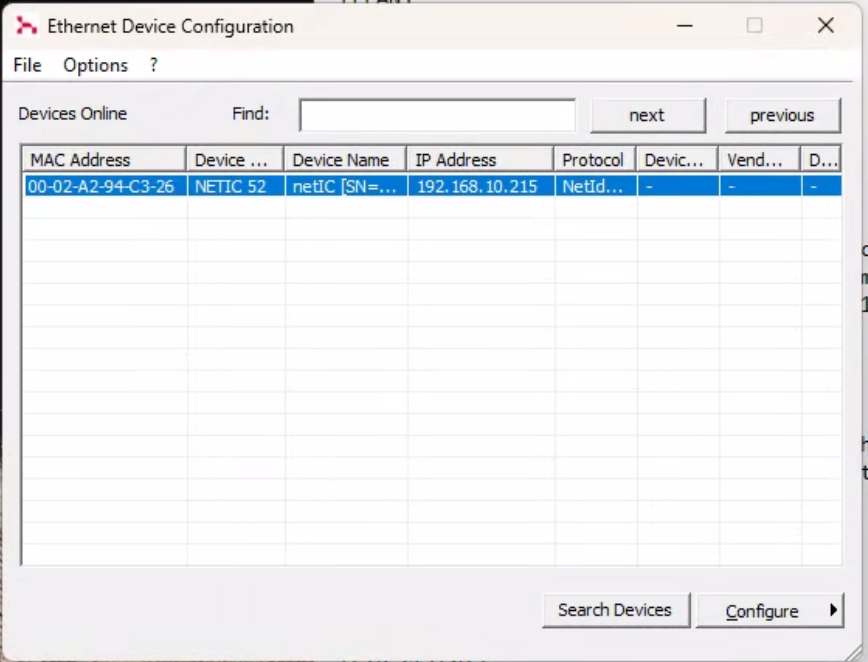The width and height of the screenshot is (868, 662).
Task: Click the Protocol column header
Action: pyautogui.click(x=595, y=160)
